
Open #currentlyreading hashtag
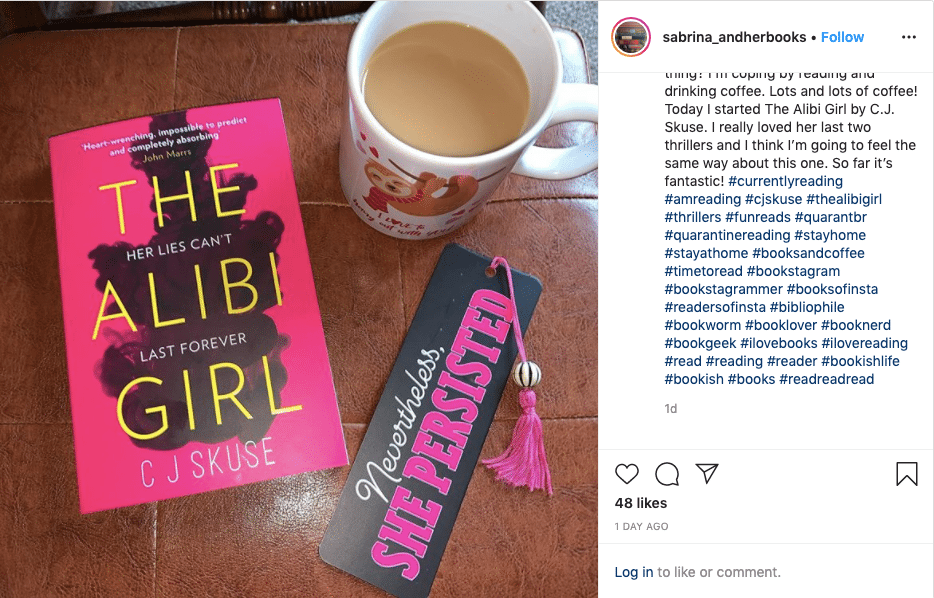pos(785,181)
